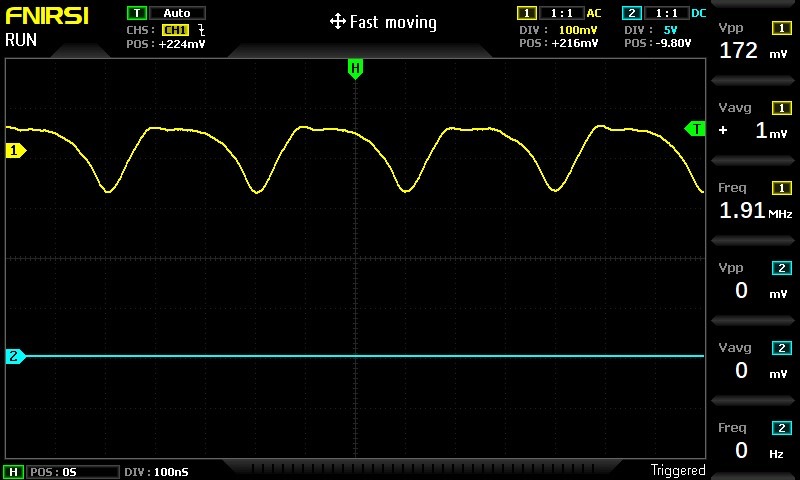Click channel 2 POS -9.80V value
This screenshot has height=480, width=800.
click(673, 43)
